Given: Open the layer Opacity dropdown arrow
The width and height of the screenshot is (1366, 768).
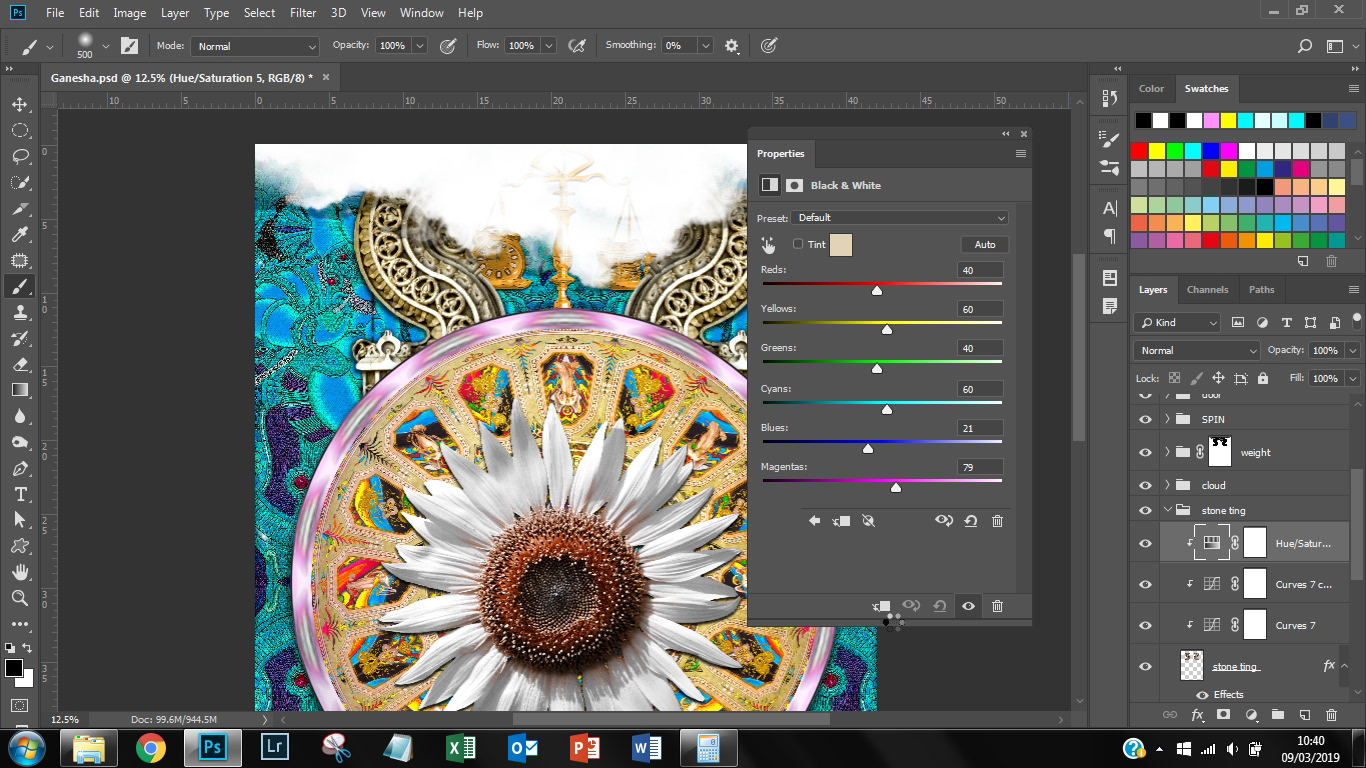Looking at the screenshot, I should click(1352, 350).
